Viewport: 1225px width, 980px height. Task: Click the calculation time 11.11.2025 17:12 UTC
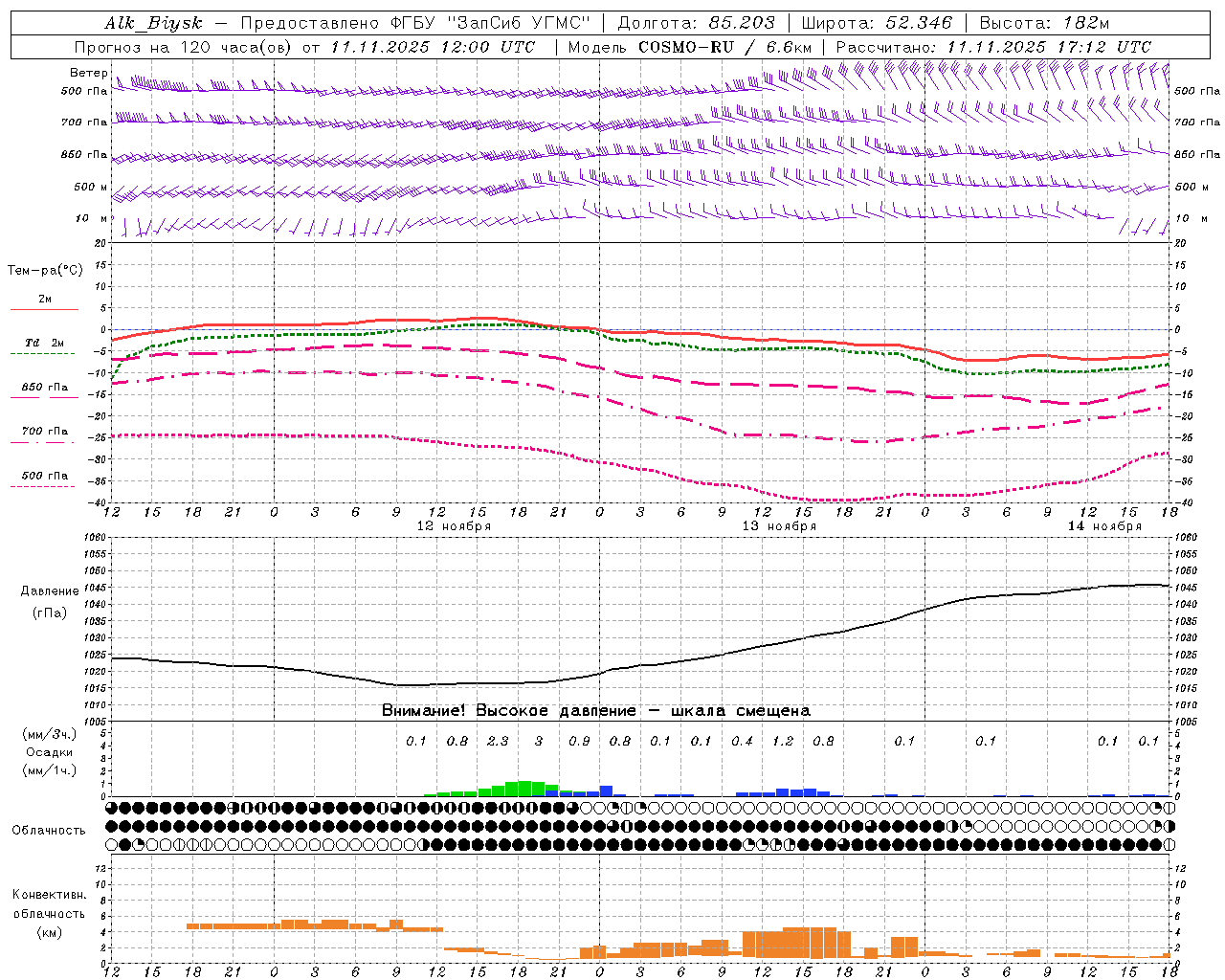point(1049,47)
